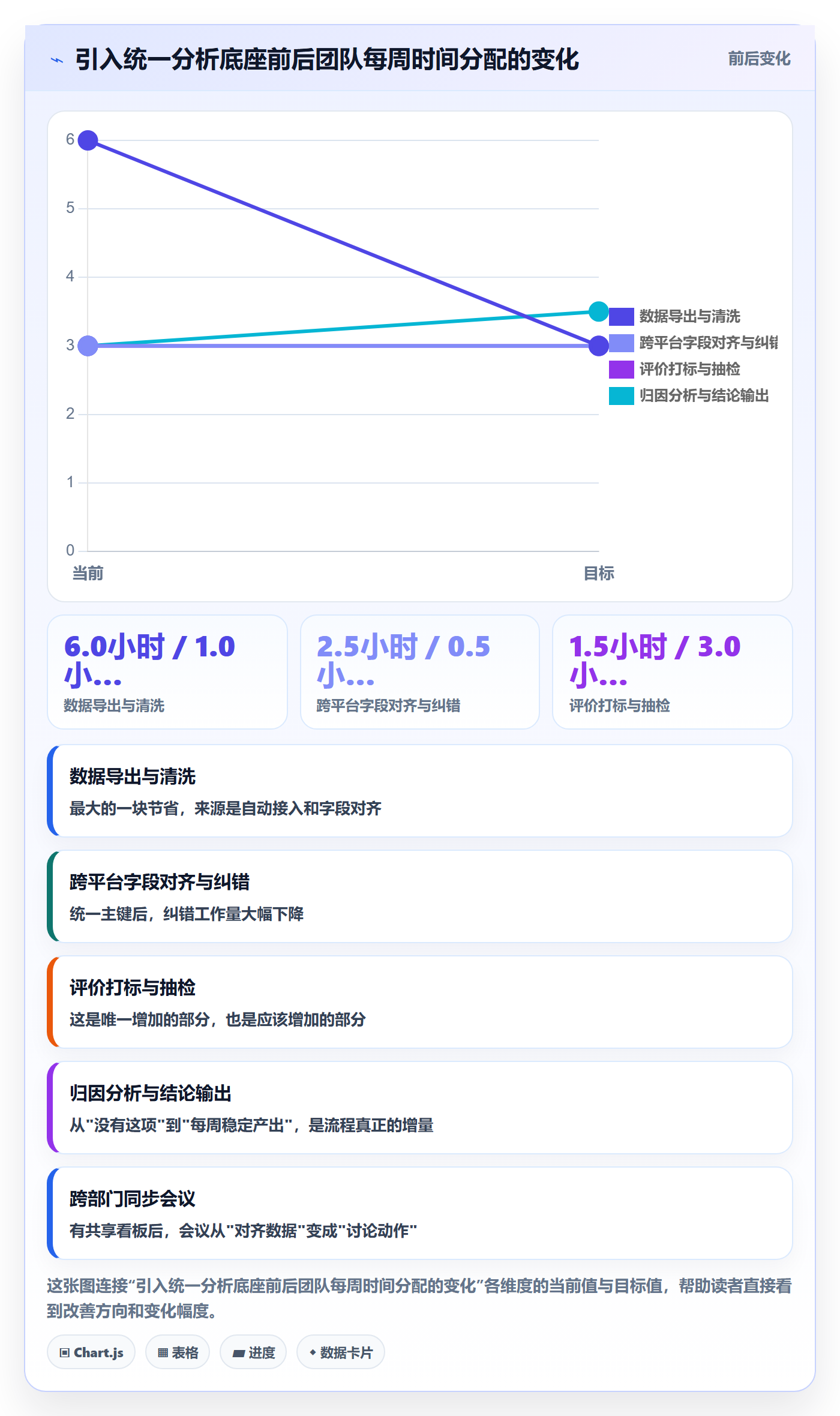Click the "前后变化" label in the header
The image size is (840, 1416).
pos(759,59)
